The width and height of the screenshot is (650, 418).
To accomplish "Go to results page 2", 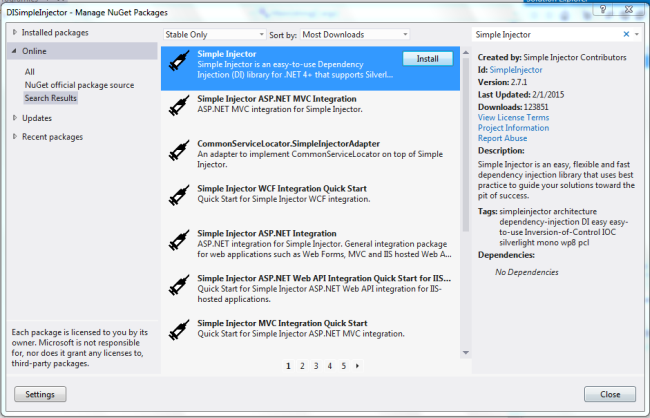I will tap(302, 366).
